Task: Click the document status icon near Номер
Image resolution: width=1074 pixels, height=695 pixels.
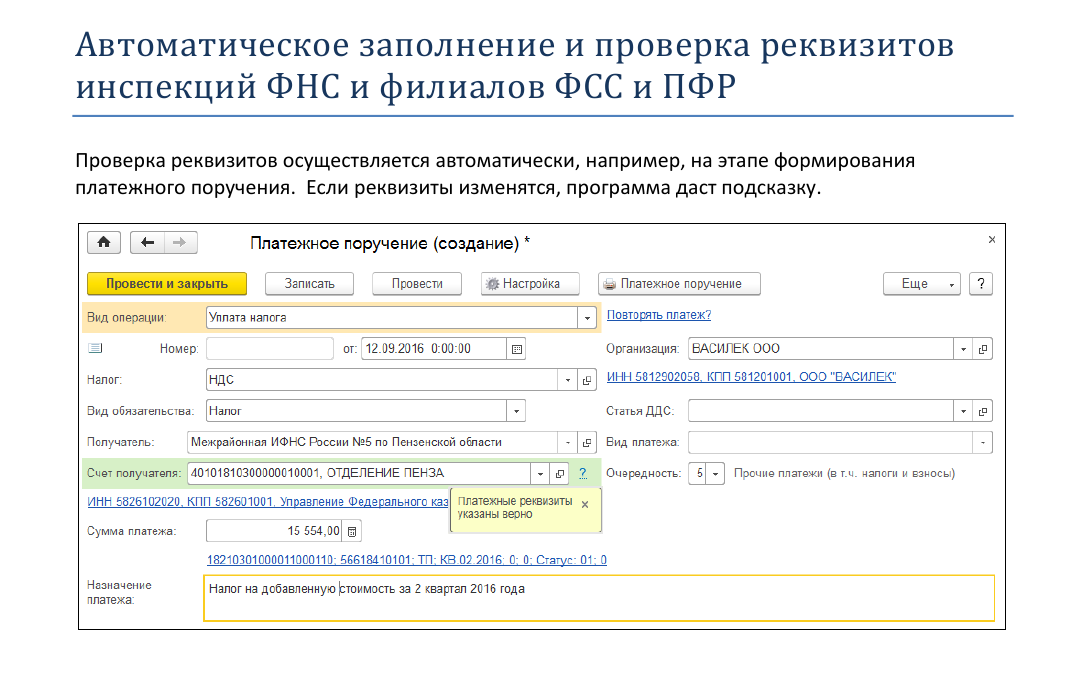Action: coord(95,349)
